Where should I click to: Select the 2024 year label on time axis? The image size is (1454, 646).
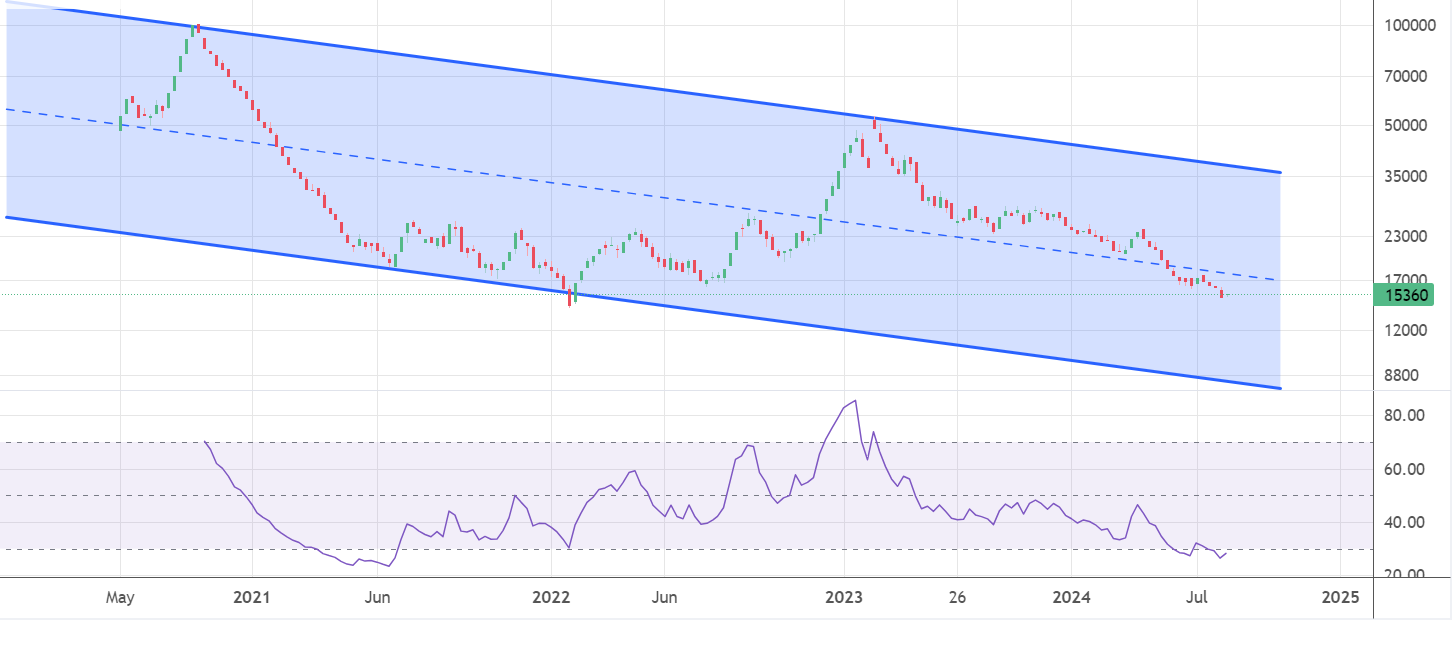click(1071, 598)
